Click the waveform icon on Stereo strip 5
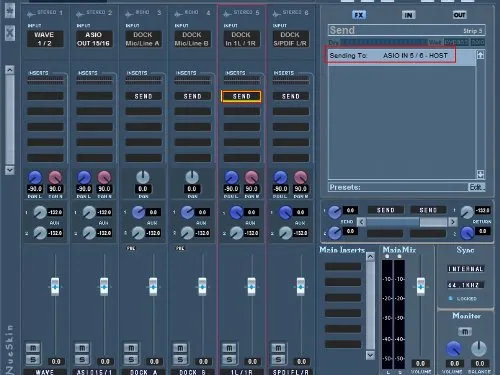The height and width of the screenshot is (375, 500). tap(227, 14)
